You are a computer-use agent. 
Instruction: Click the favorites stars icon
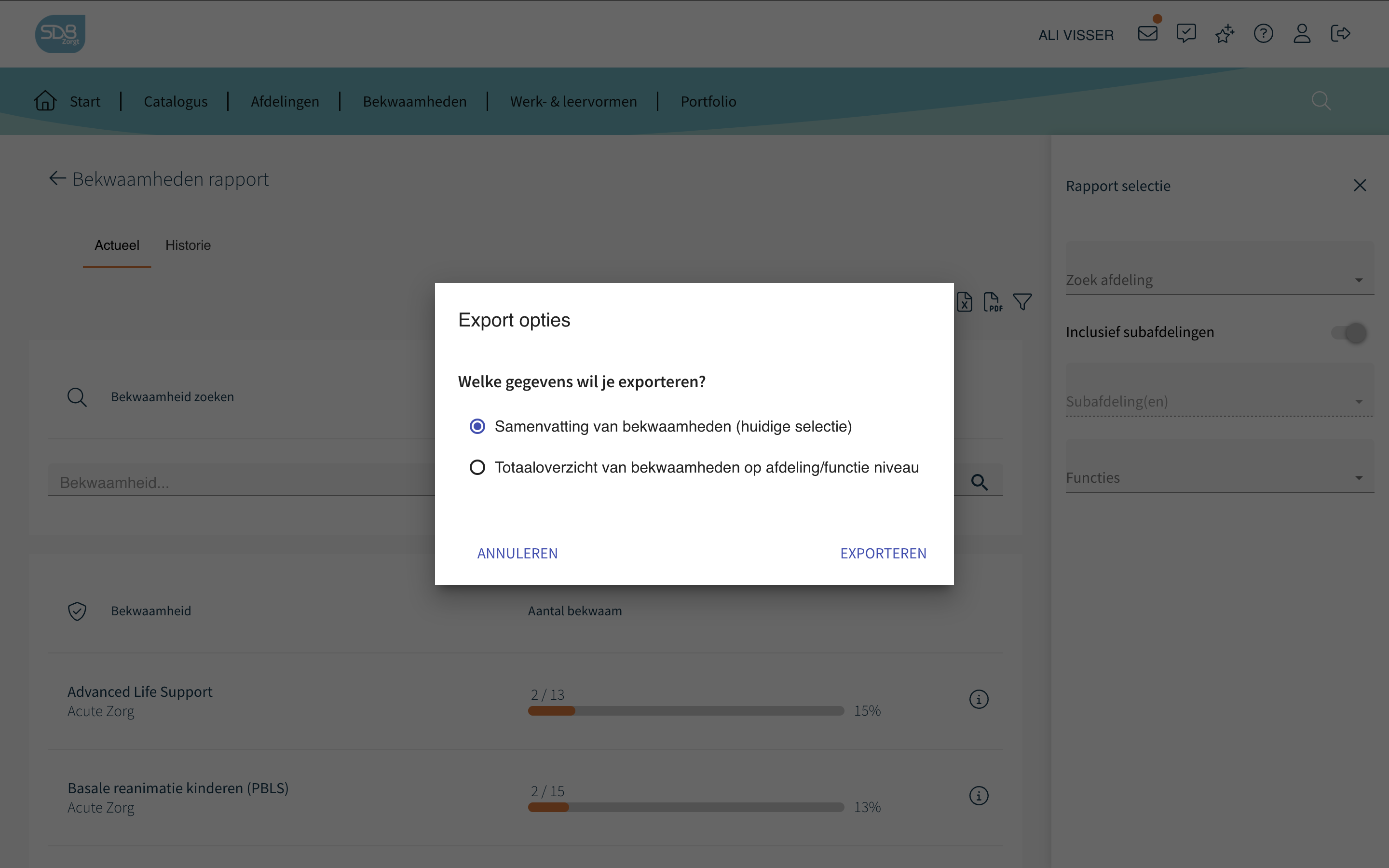point(1224,34)
